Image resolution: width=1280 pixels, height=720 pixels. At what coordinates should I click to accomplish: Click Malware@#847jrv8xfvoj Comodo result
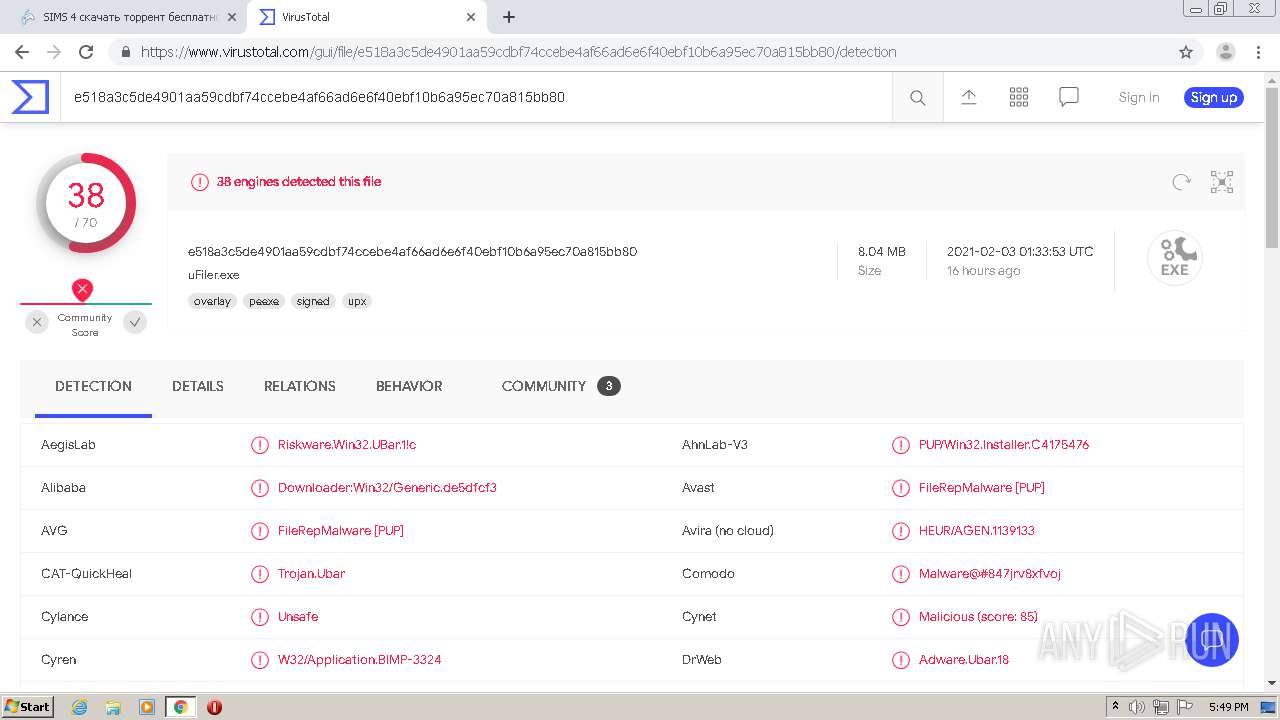(x=990, y=573)
